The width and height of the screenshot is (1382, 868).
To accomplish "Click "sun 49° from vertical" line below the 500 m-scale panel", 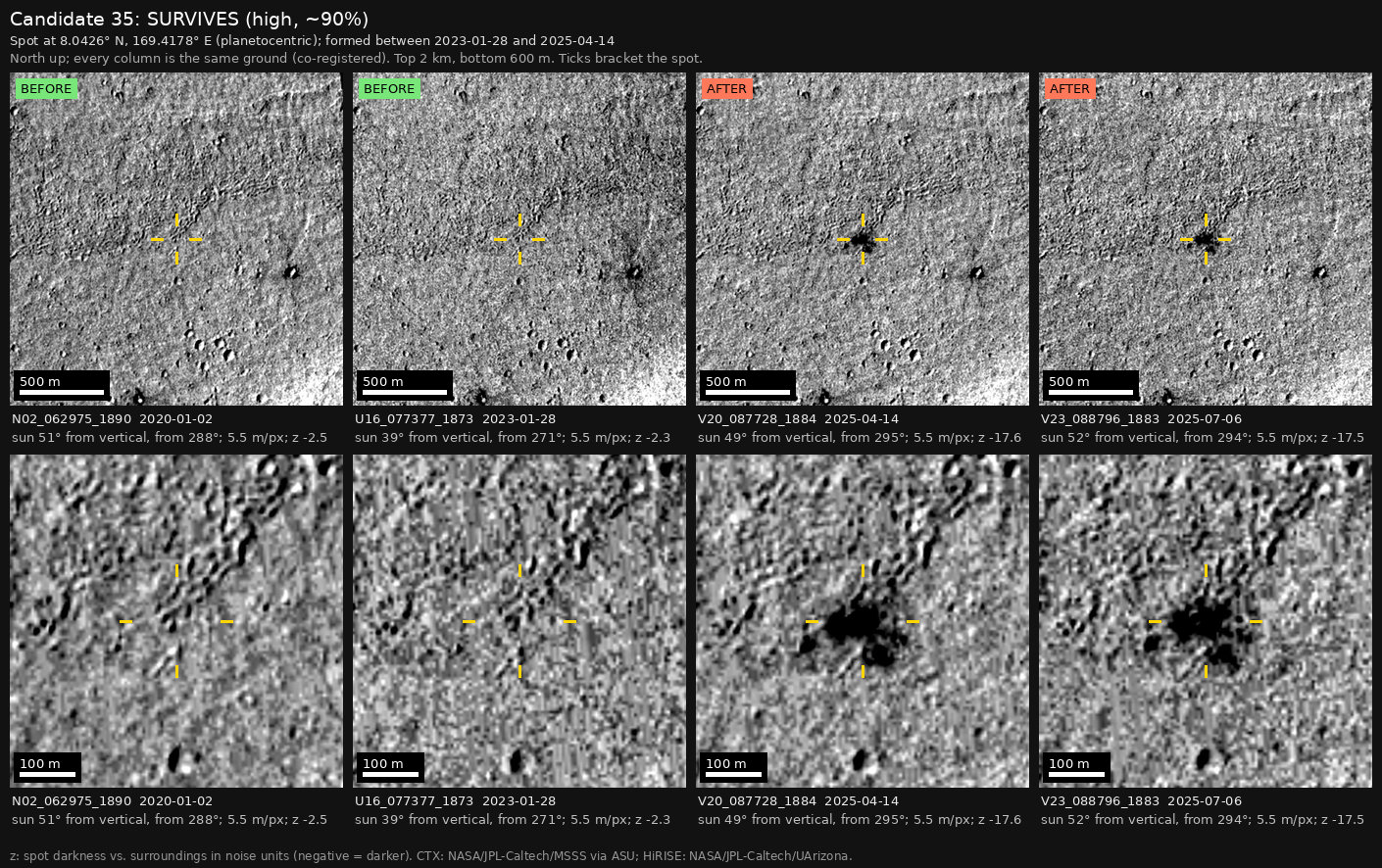I will click(860, 438).
